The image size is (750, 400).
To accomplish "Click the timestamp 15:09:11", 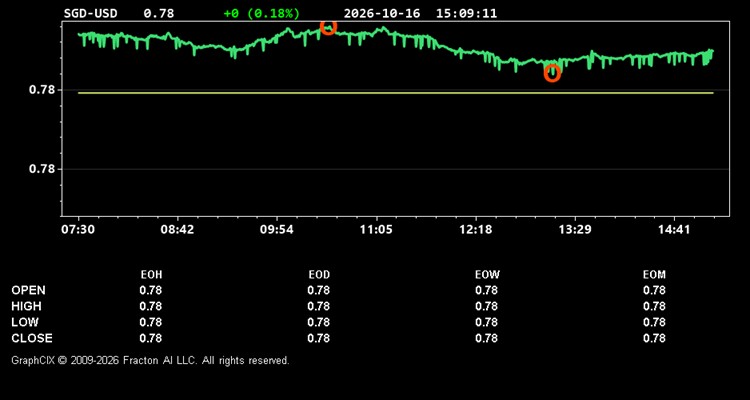I will [466, 13].
